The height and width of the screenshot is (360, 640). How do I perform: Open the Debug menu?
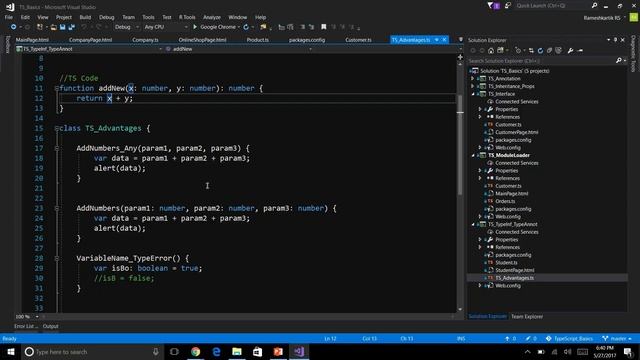tap(107, 17)
